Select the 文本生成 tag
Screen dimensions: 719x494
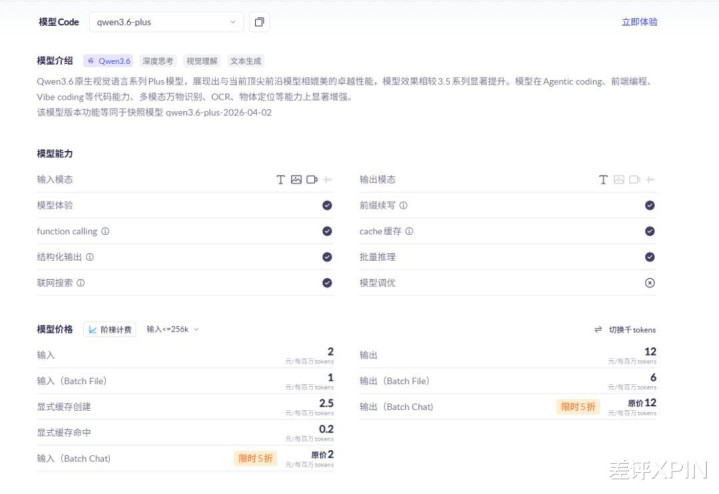[x=245, y=61]
